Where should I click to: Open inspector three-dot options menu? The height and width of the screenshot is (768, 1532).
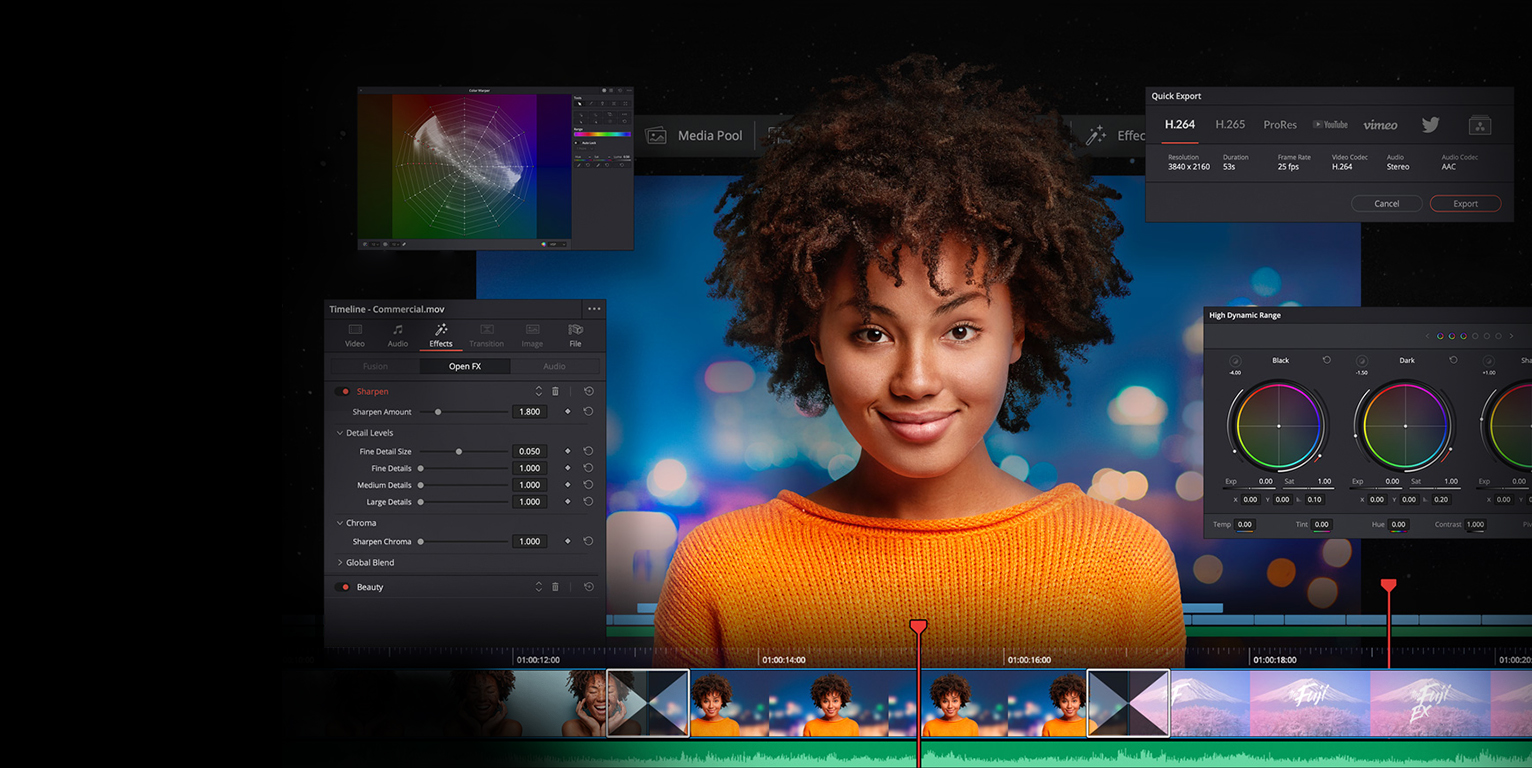click(594, 309)
